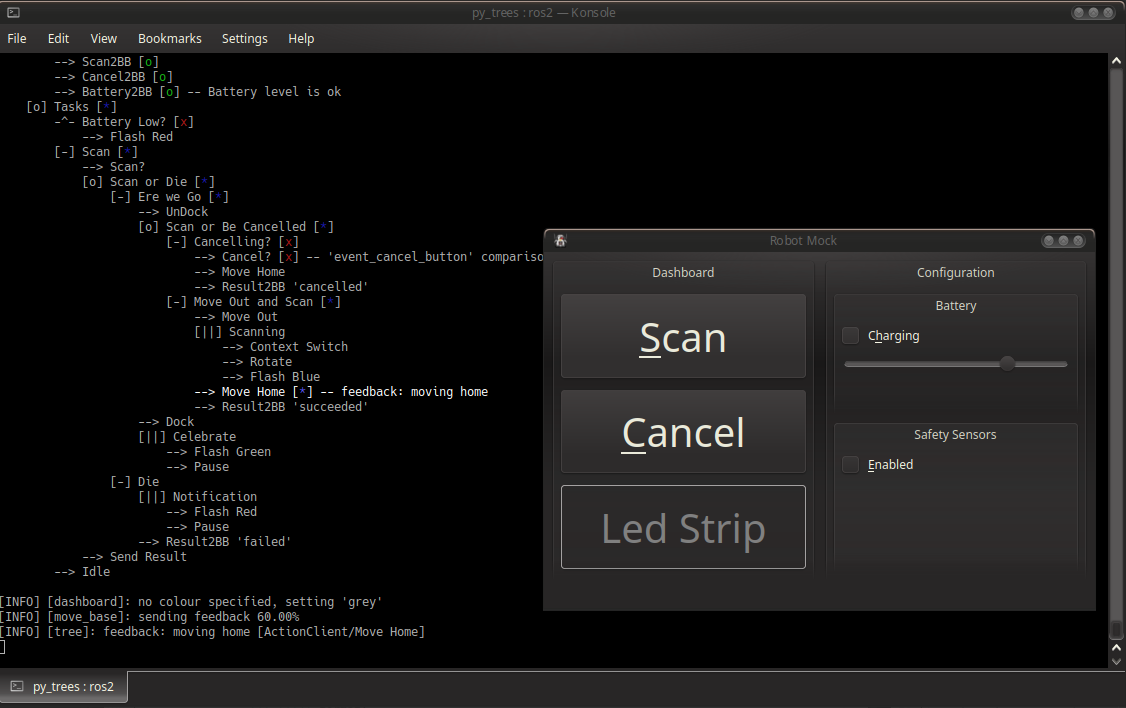Click the 'UnDock' tree line
The height and width of the screenshot is (708, 1126).
tap(173, 212)
